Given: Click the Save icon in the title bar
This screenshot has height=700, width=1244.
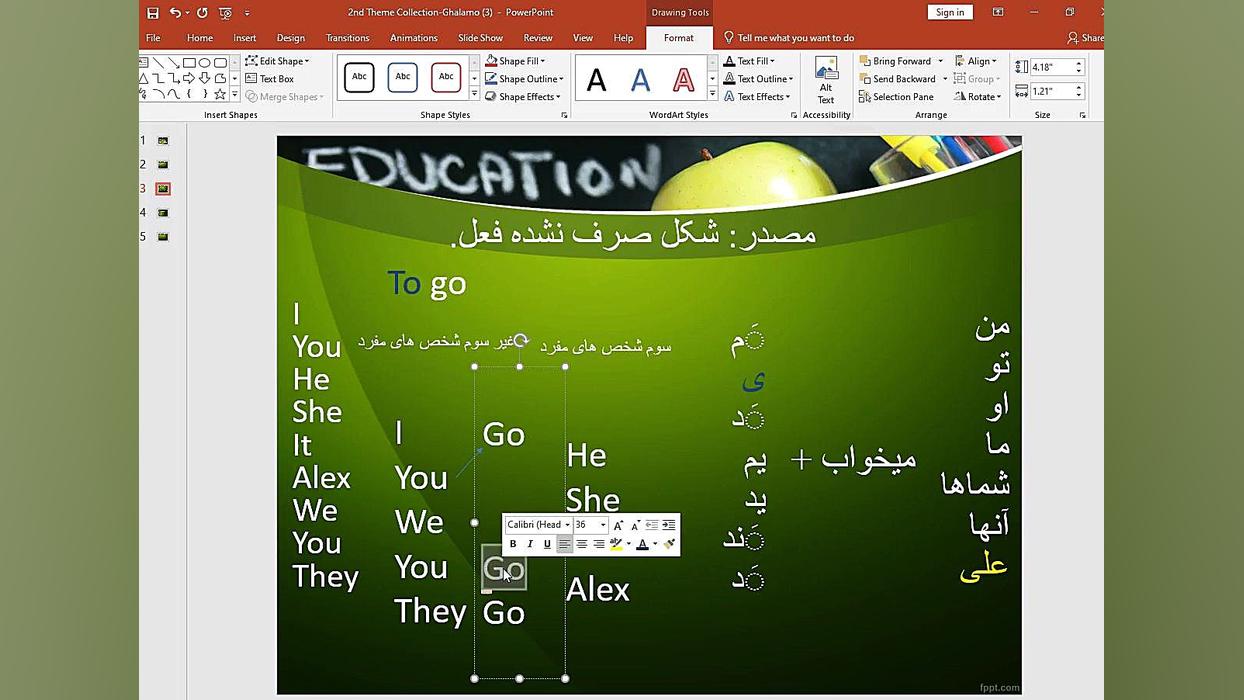Looking at the screenshot, I should pos(153,13).
